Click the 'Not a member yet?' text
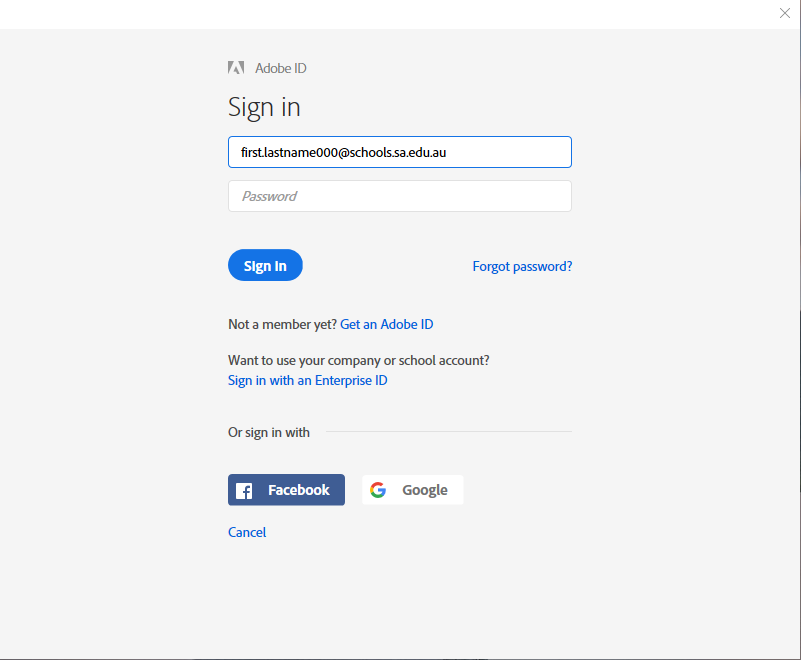 (282, 324)
